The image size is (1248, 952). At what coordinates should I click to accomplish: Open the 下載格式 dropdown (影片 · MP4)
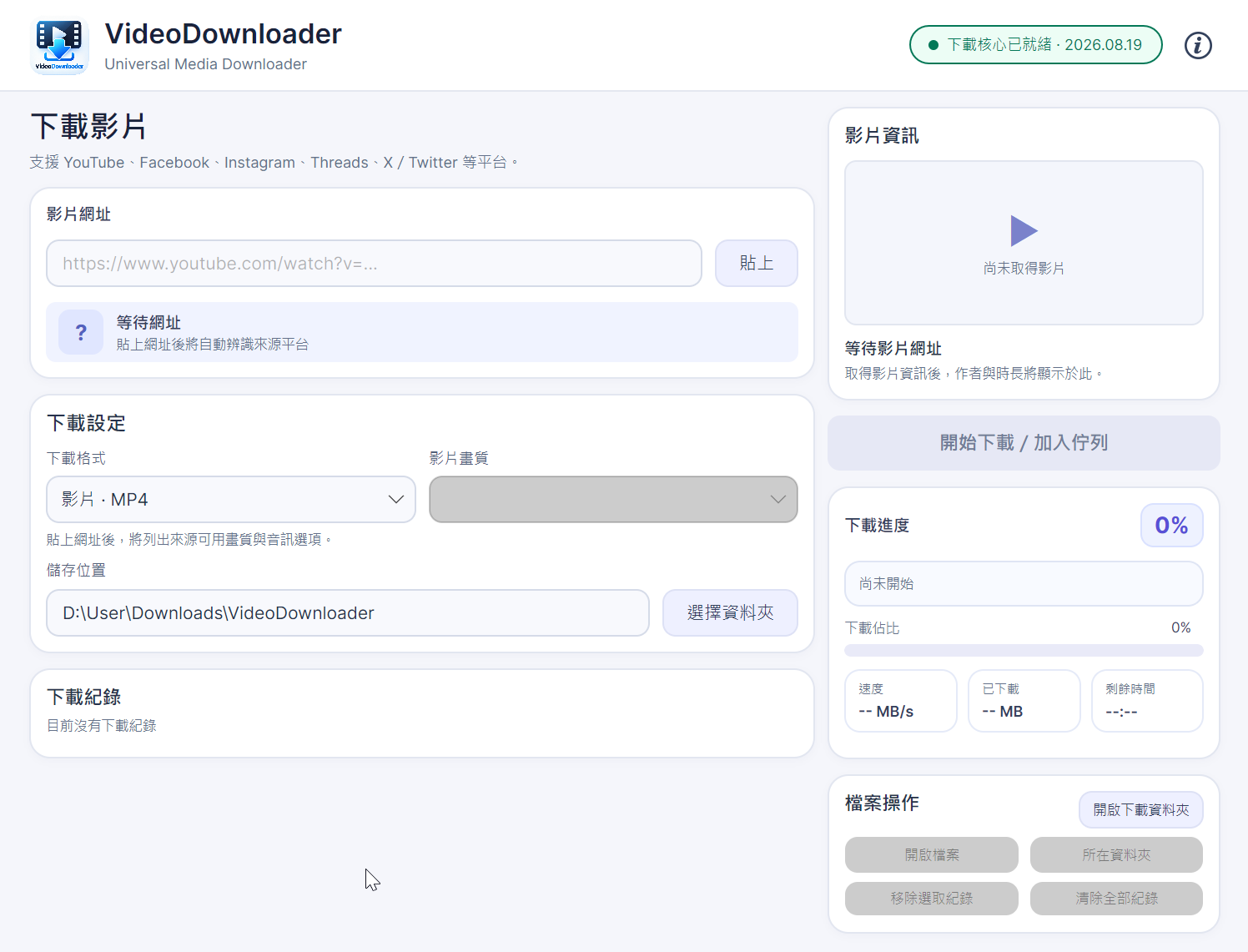pyautogui.click(x=231, y=500)
